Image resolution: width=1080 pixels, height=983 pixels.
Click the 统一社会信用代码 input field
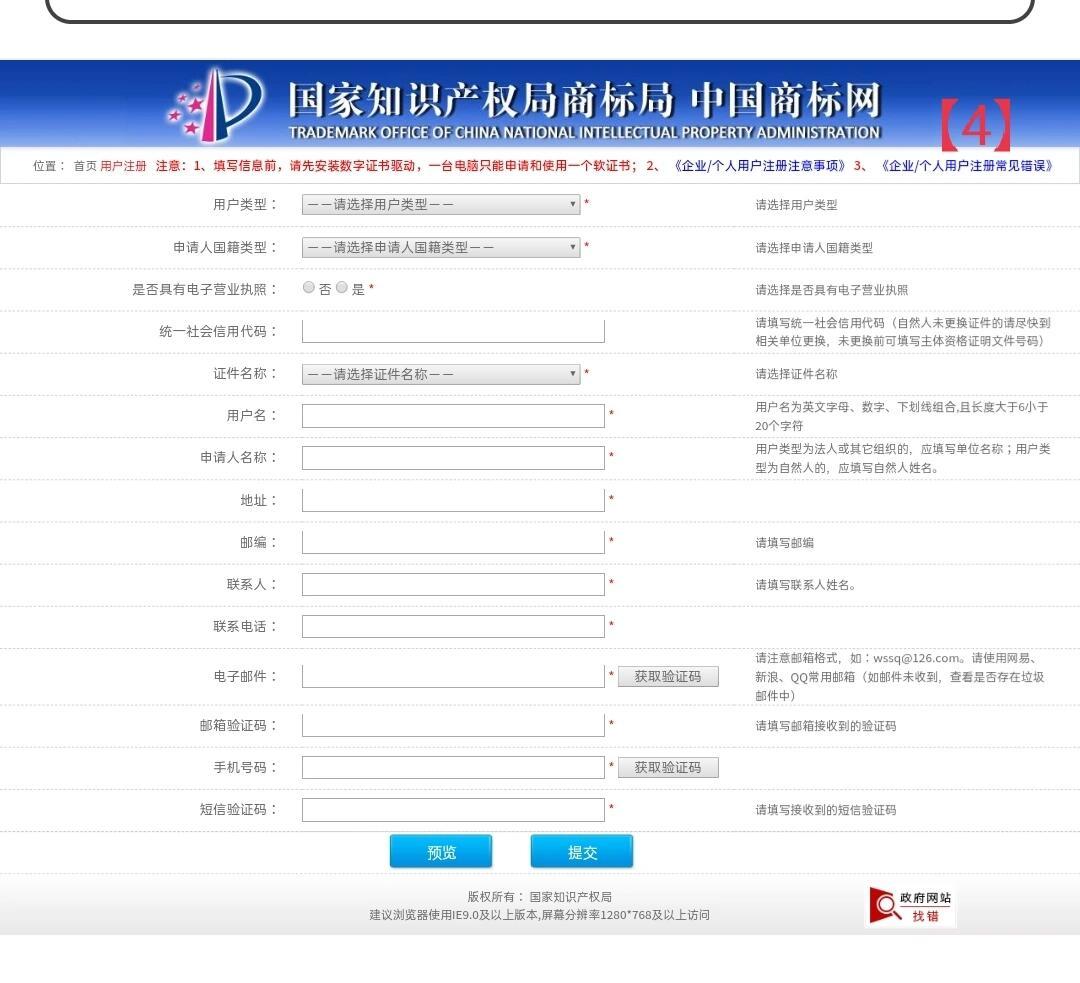click(x=452, y=331)
